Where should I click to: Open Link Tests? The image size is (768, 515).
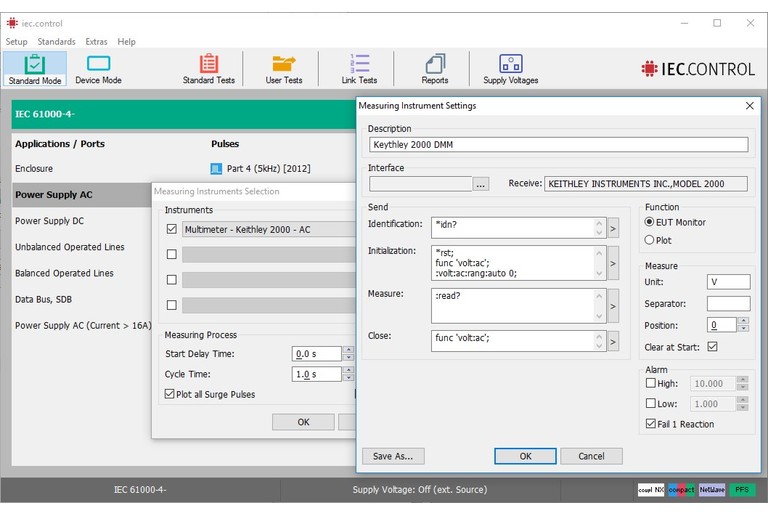coord(360,69)
